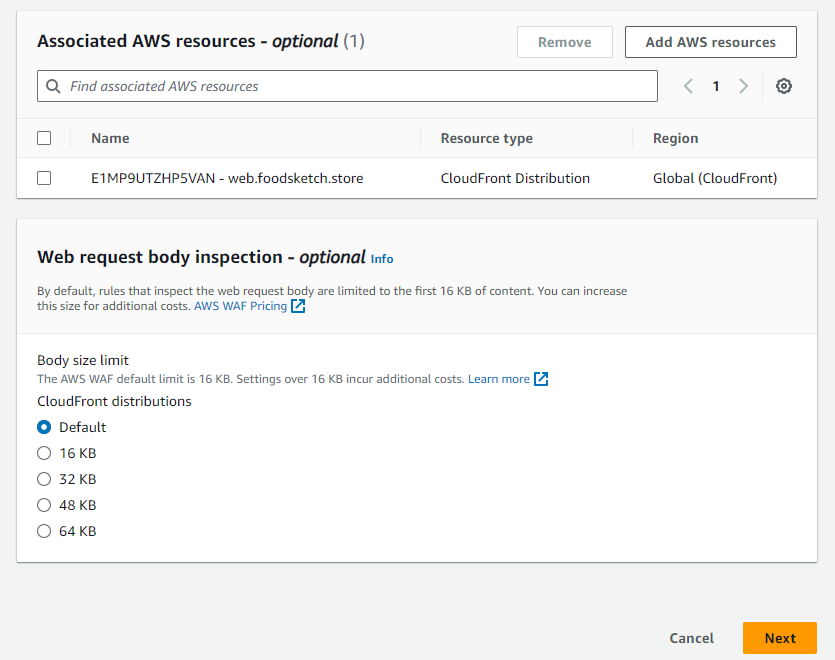Choose the 16 KB body size limit
This screenshot has width=835, height=660.
pos(44,453)
